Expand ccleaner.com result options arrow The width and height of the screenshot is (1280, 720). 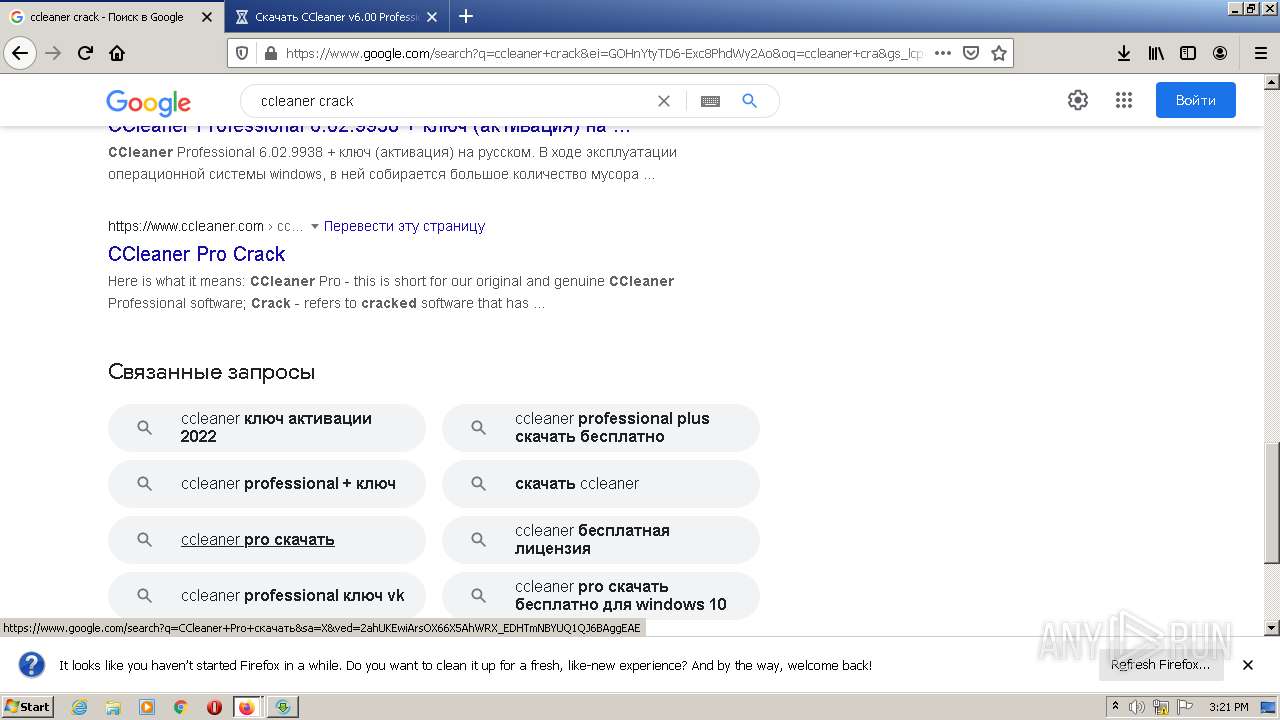pyautogui.click(x=315, y=226)
